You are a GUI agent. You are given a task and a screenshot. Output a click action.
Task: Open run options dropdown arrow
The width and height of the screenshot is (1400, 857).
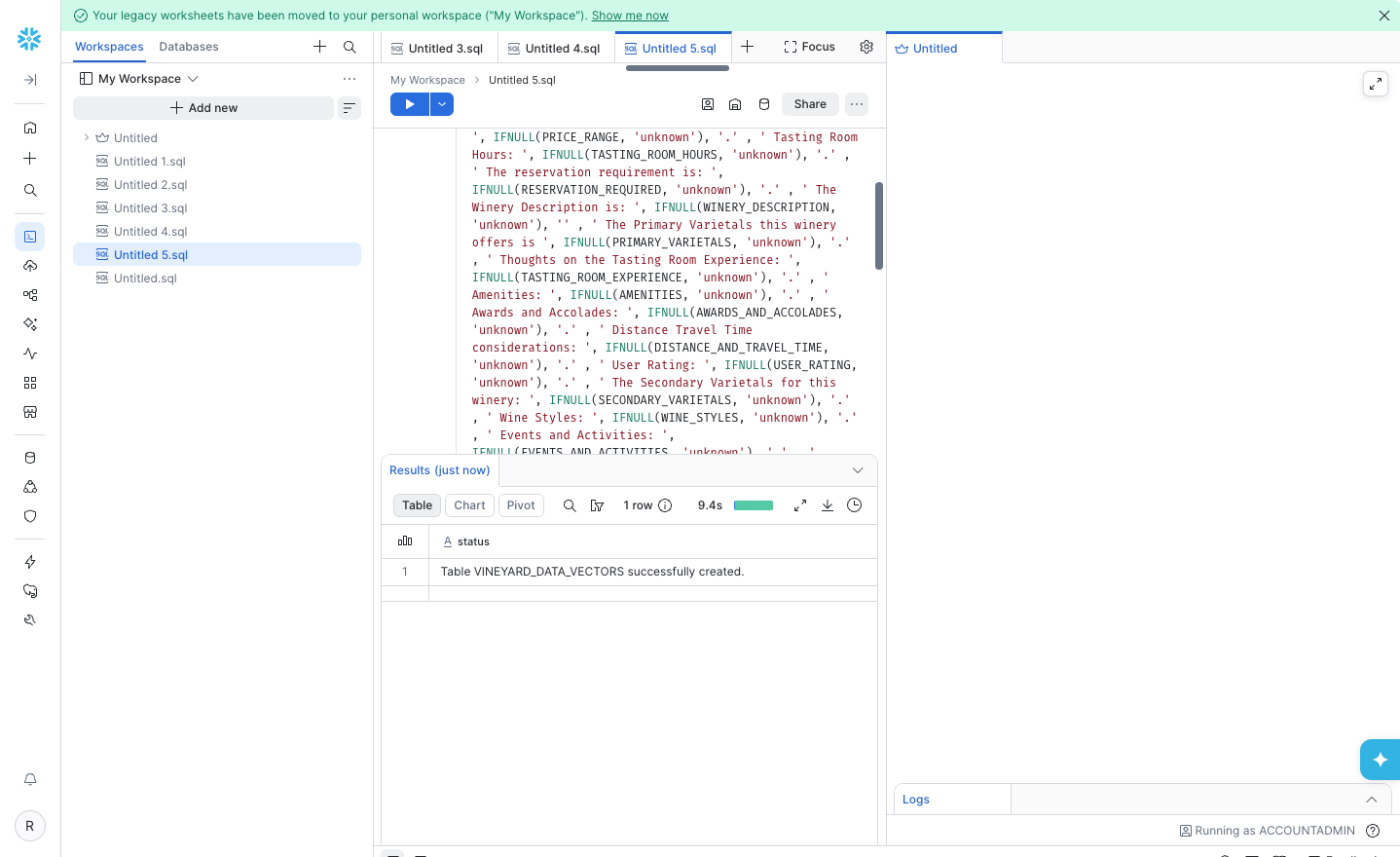point(442,104)
